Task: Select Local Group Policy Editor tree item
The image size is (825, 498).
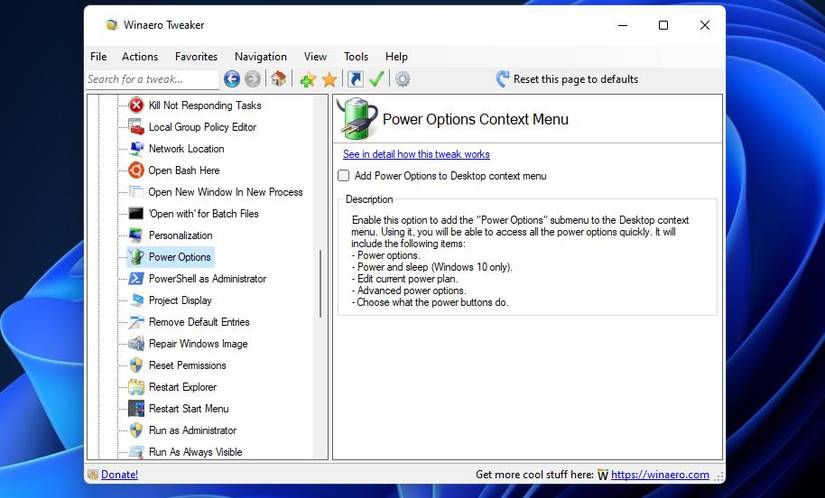Action: click(x=203, y=127)
